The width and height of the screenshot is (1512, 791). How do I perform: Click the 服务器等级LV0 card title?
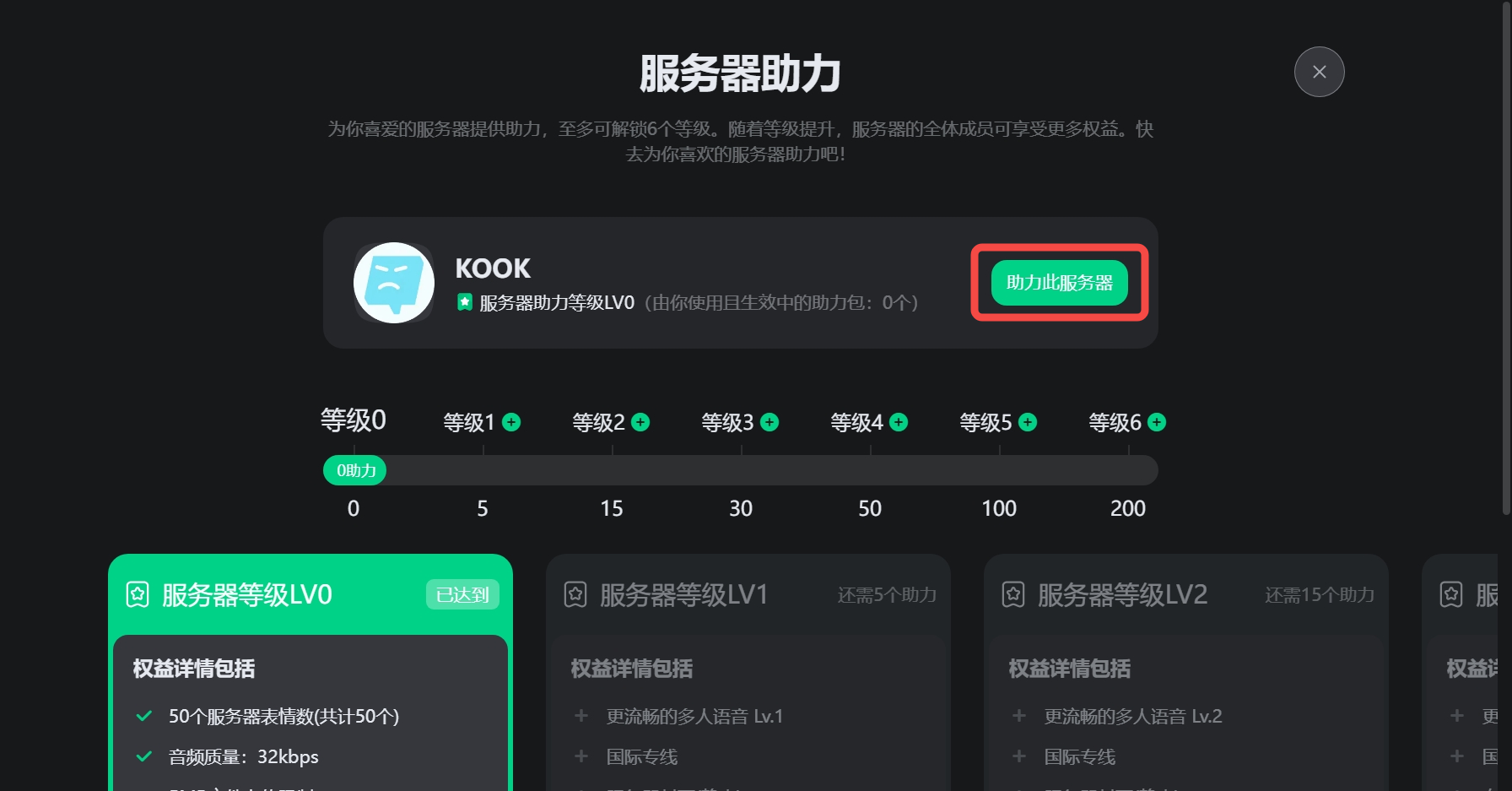tap(247, 595)
